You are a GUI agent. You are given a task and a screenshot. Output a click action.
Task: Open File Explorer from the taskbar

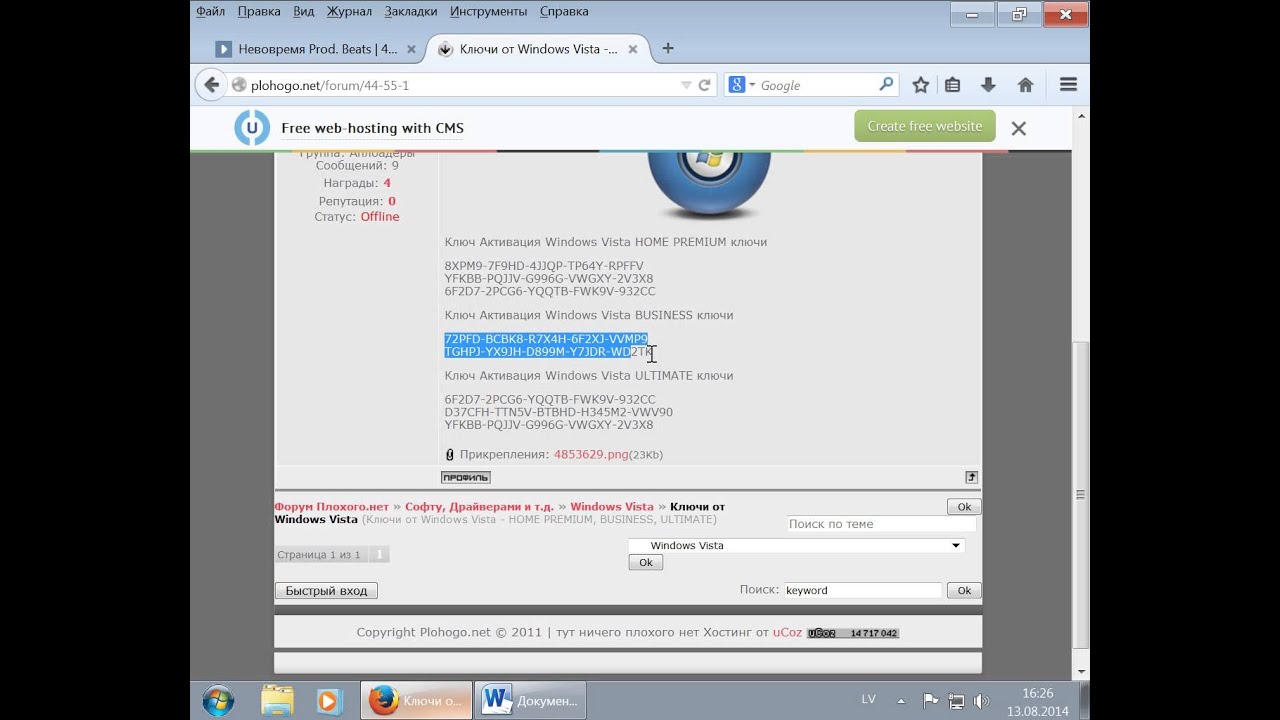point(277,701)
